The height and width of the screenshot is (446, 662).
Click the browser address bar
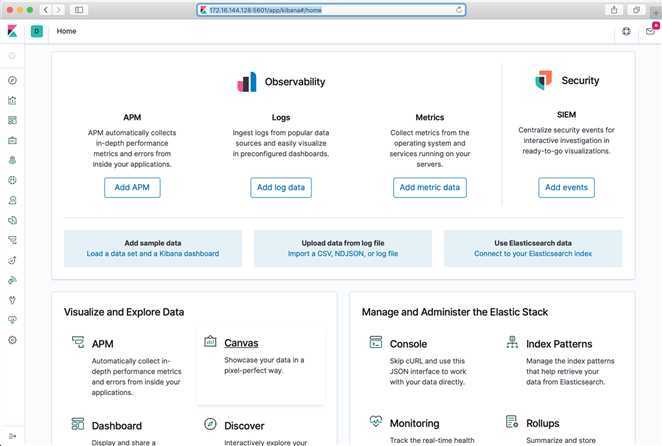coord(331,10)
